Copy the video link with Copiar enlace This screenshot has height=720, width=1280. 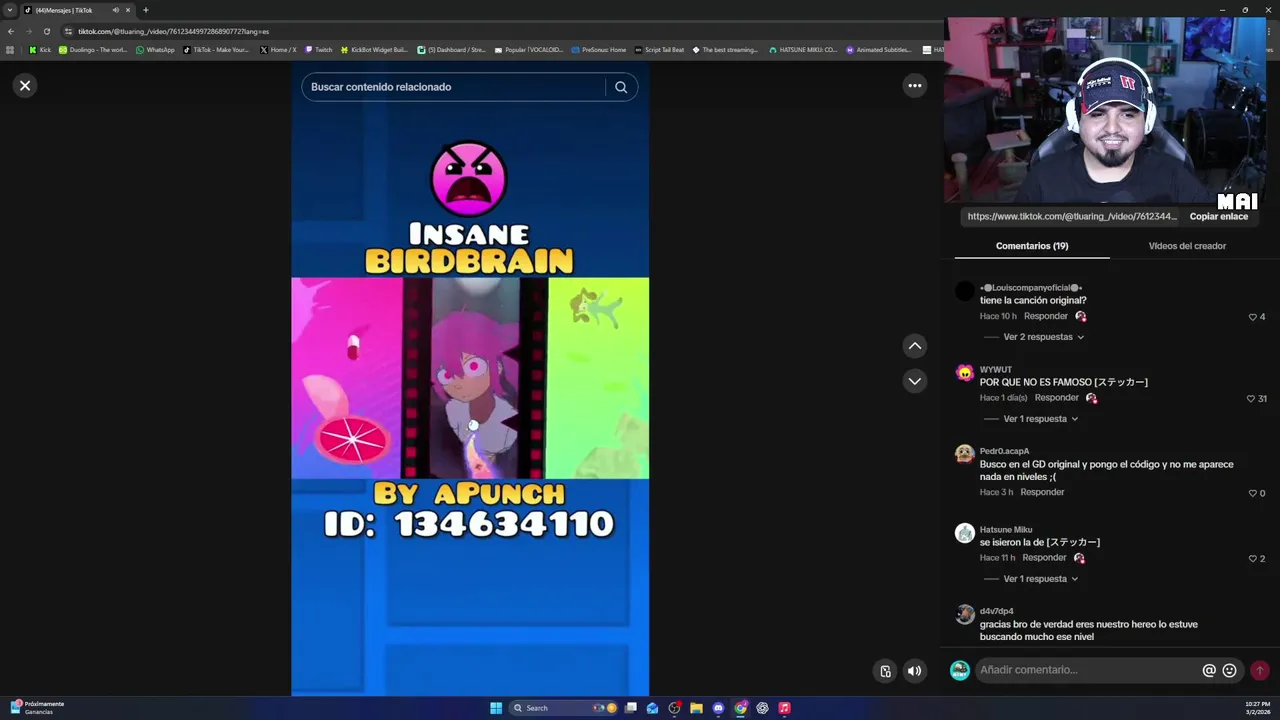[x=1218, y=216]
